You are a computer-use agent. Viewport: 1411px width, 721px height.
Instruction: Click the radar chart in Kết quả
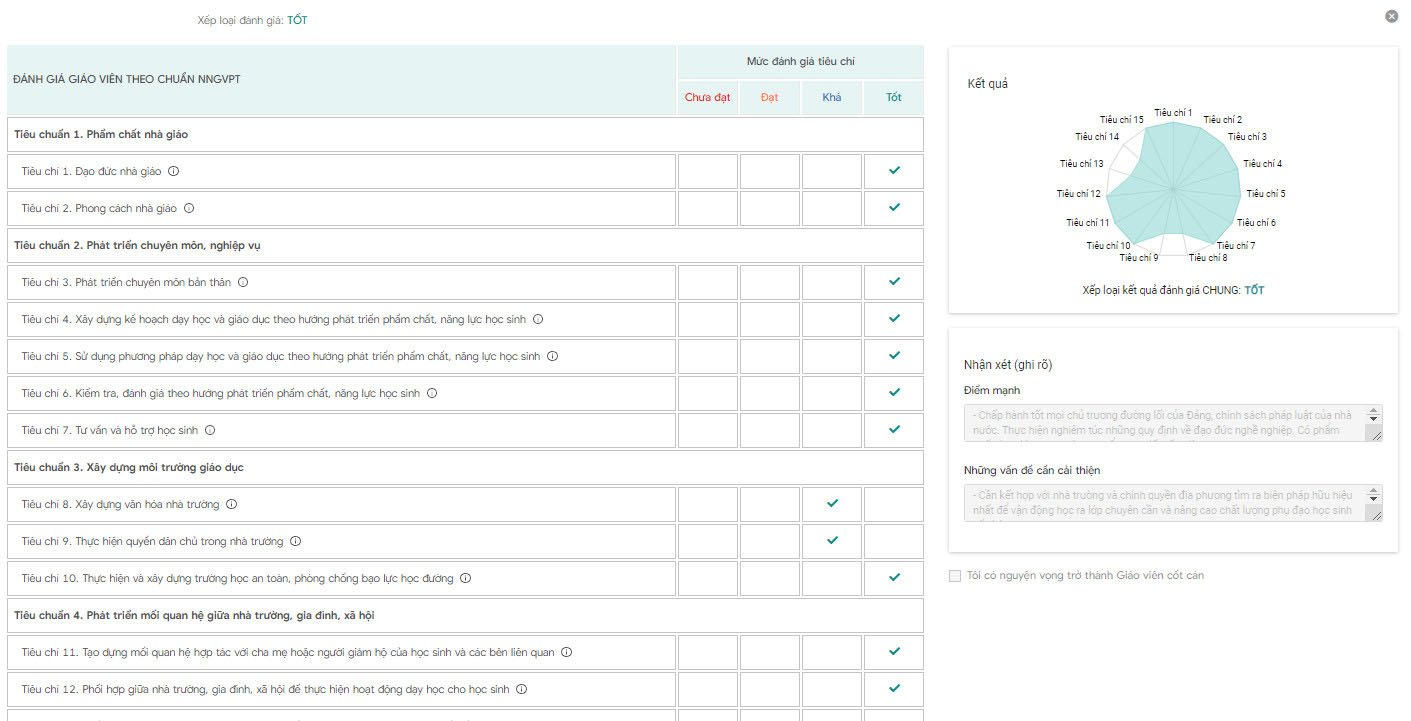(1172, 188)
